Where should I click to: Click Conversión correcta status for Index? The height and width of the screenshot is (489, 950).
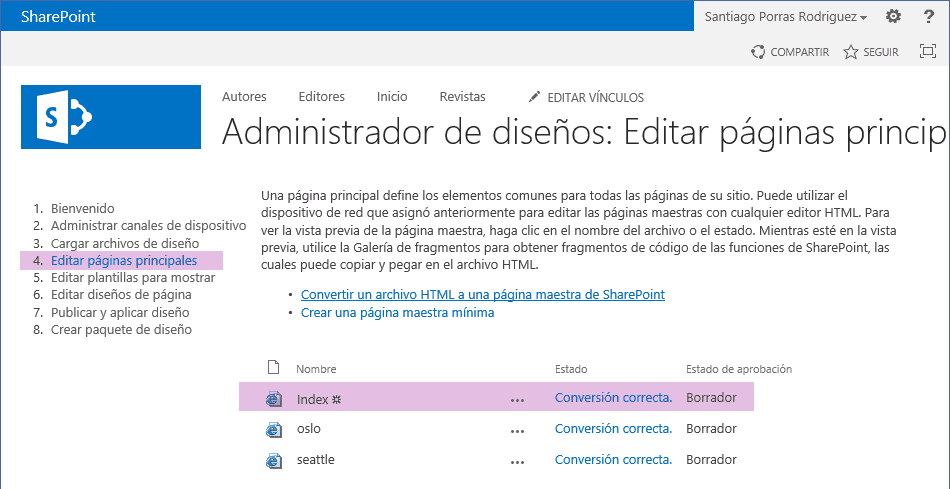click(x=613, y=398)
